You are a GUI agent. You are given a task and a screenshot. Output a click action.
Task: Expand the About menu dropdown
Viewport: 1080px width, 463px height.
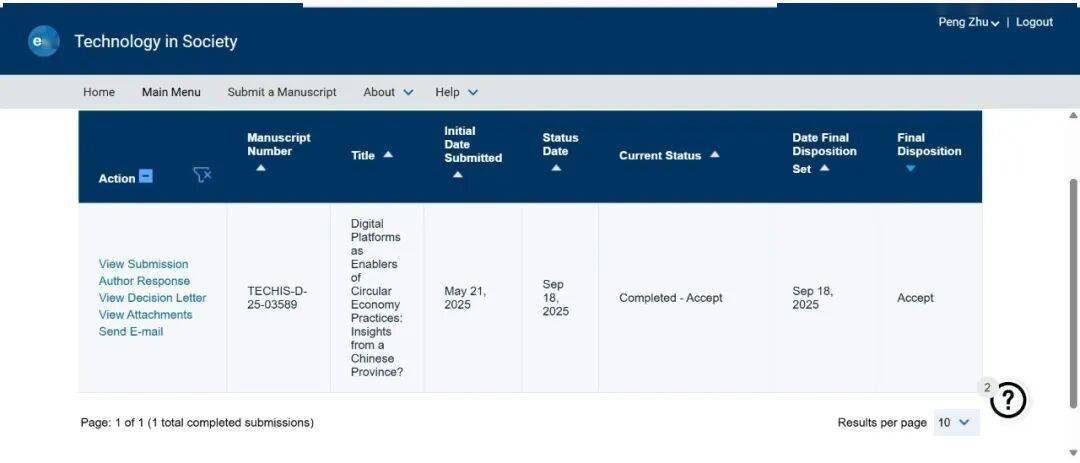[x=388, y=92]
